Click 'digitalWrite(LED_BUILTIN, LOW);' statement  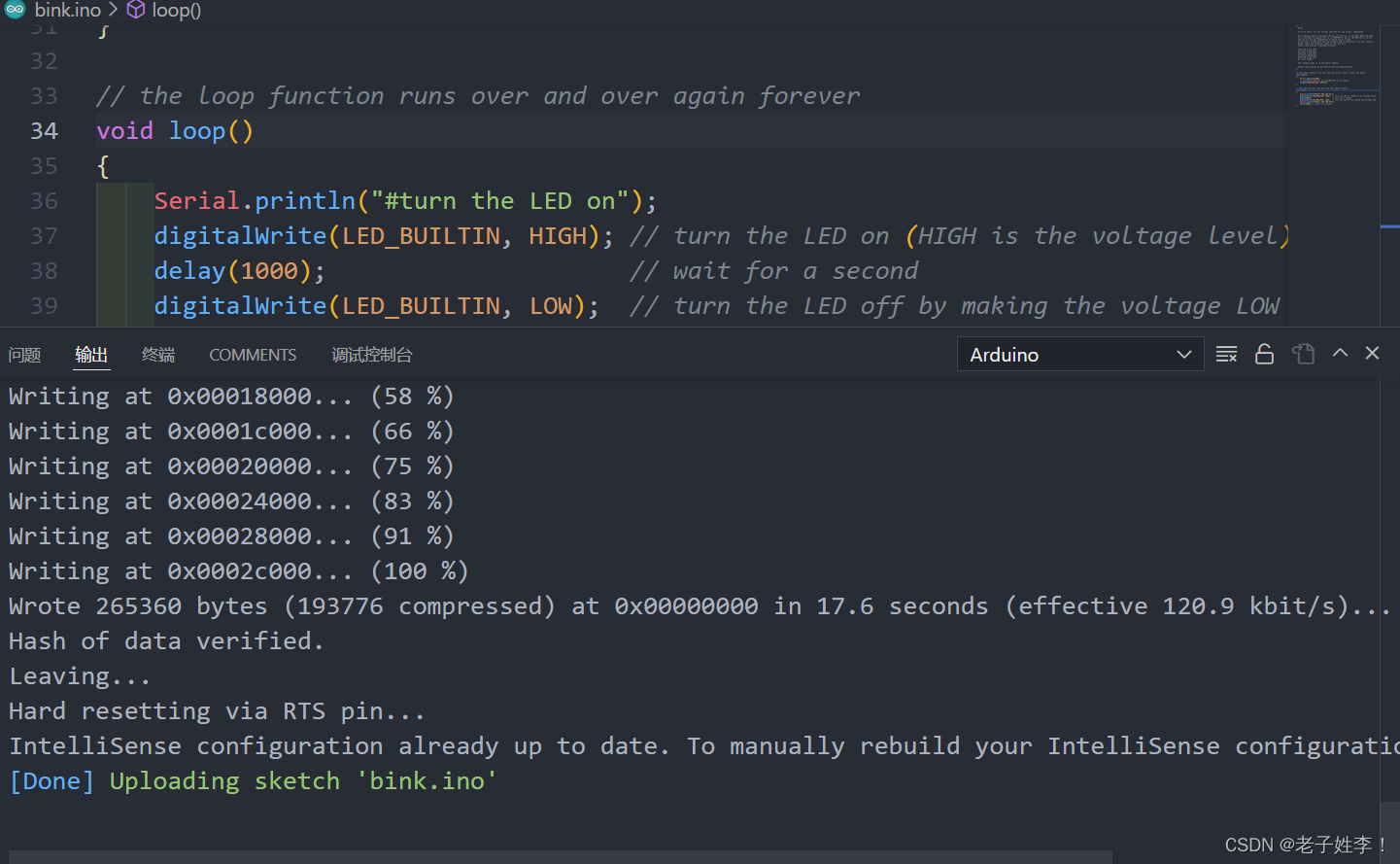[x=377, y=305]
